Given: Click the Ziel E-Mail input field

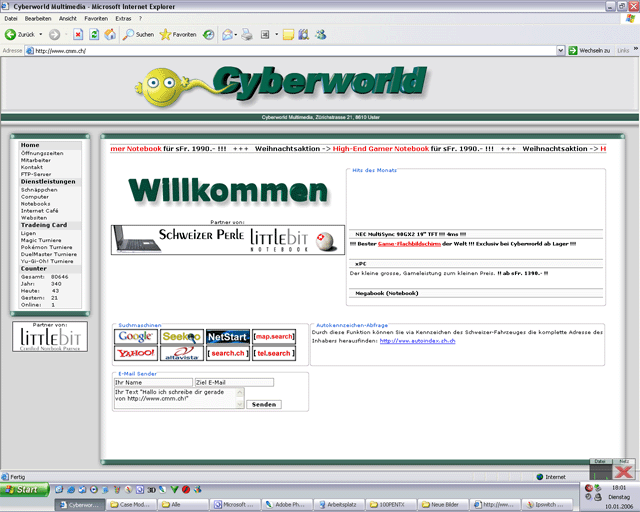Looking at the screenshot, I should click(x=234, y=383).
